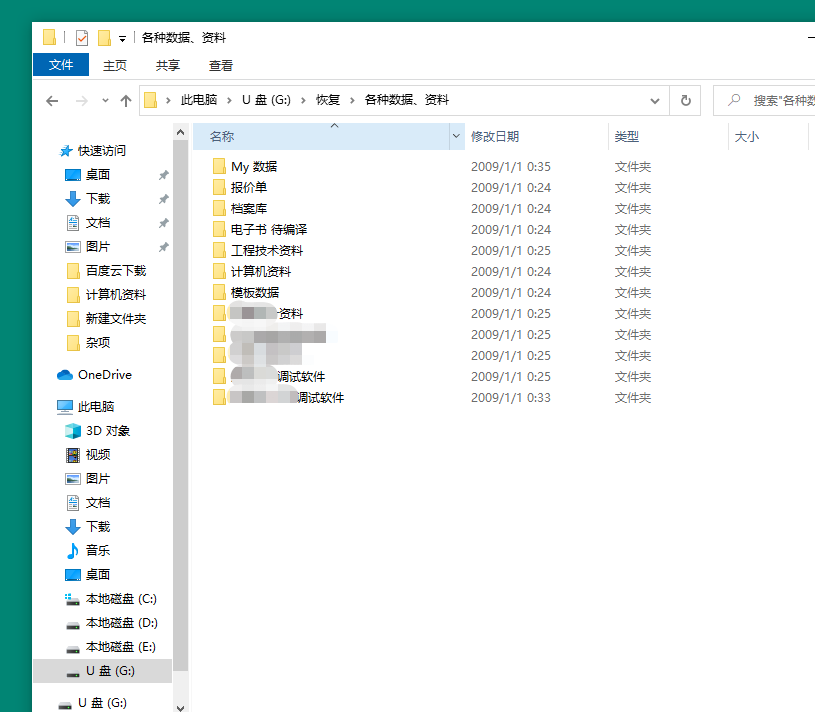Switch to the 主页 ribbon tab

(115, 65)
